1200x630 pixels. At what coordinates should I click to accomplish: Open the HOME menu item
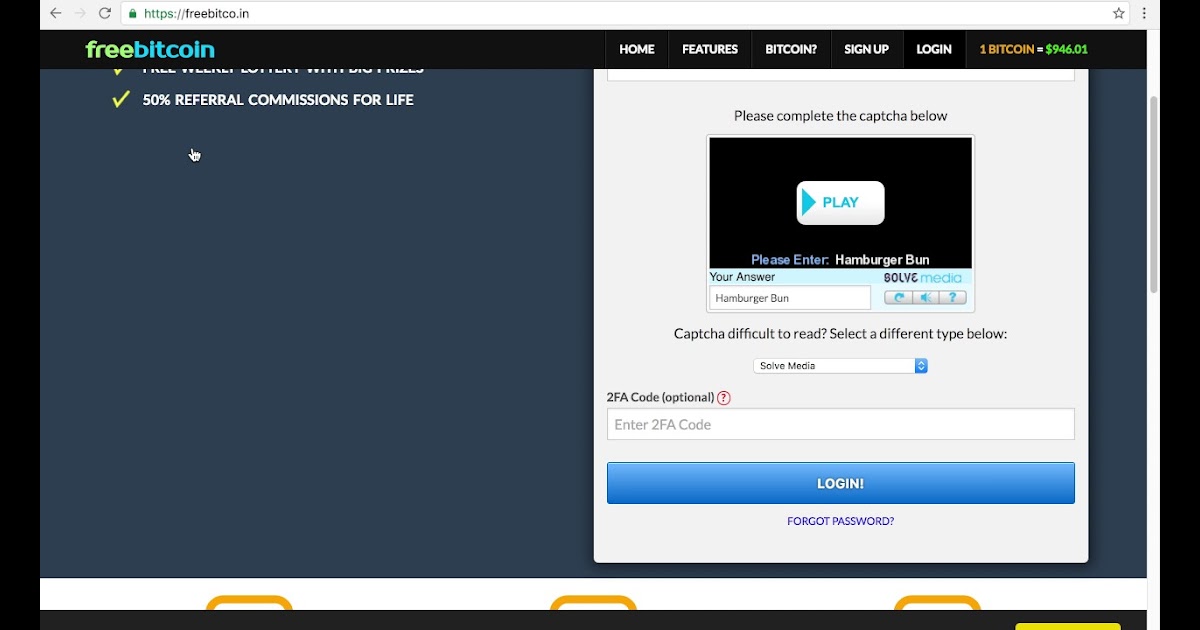coord(637,49)
